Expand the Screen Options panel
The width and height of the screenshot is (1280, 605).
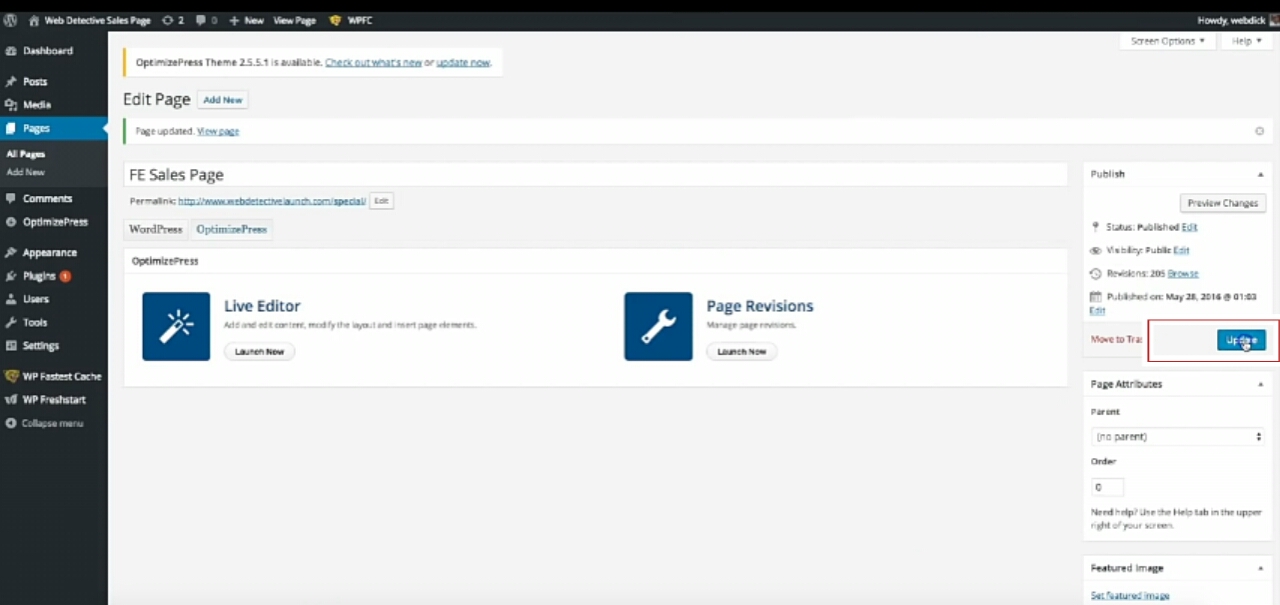(1167, 41)
